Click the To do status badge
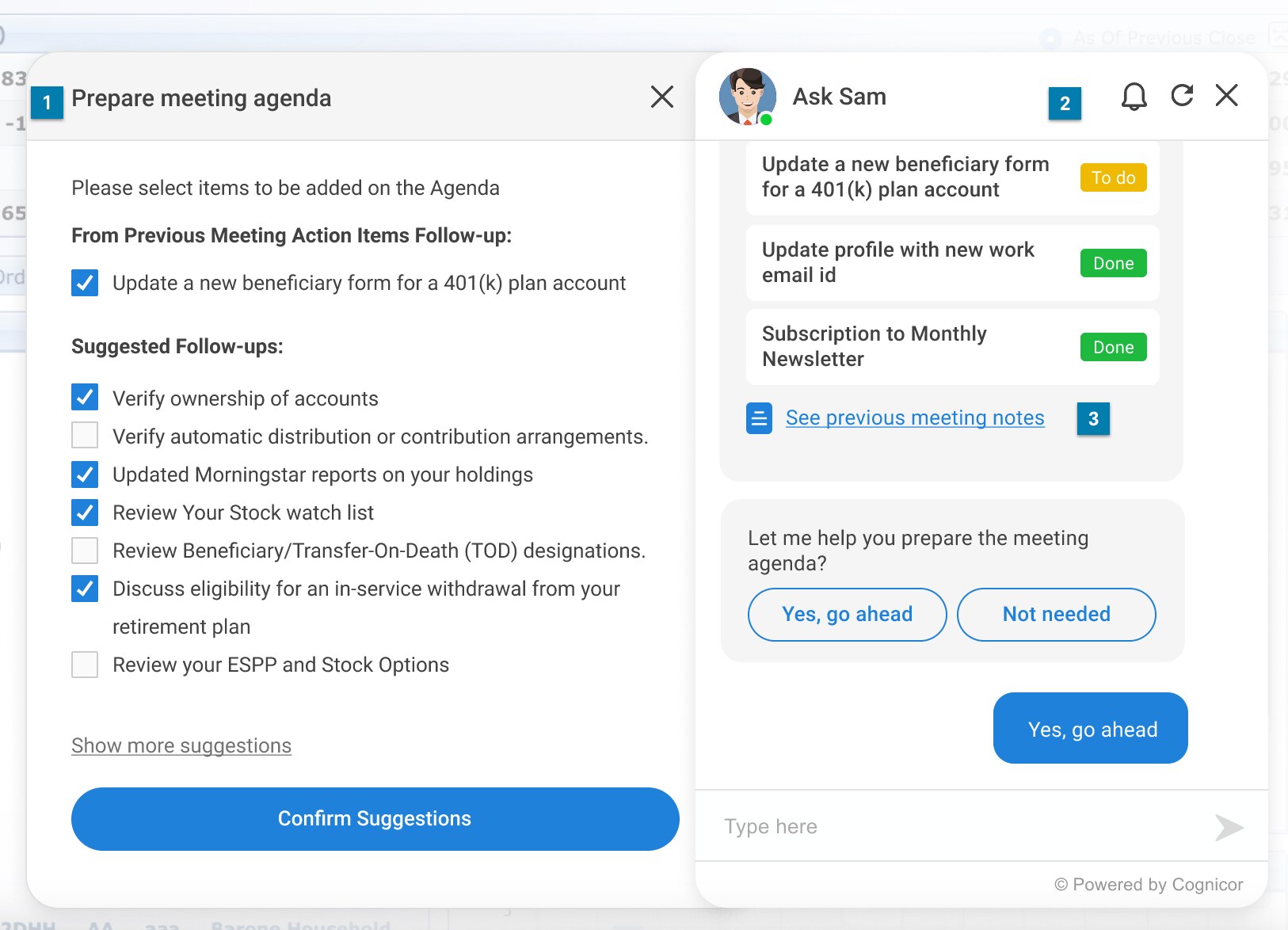The height and width of the screenshot is (930, 1288). tap(1113, 177)
